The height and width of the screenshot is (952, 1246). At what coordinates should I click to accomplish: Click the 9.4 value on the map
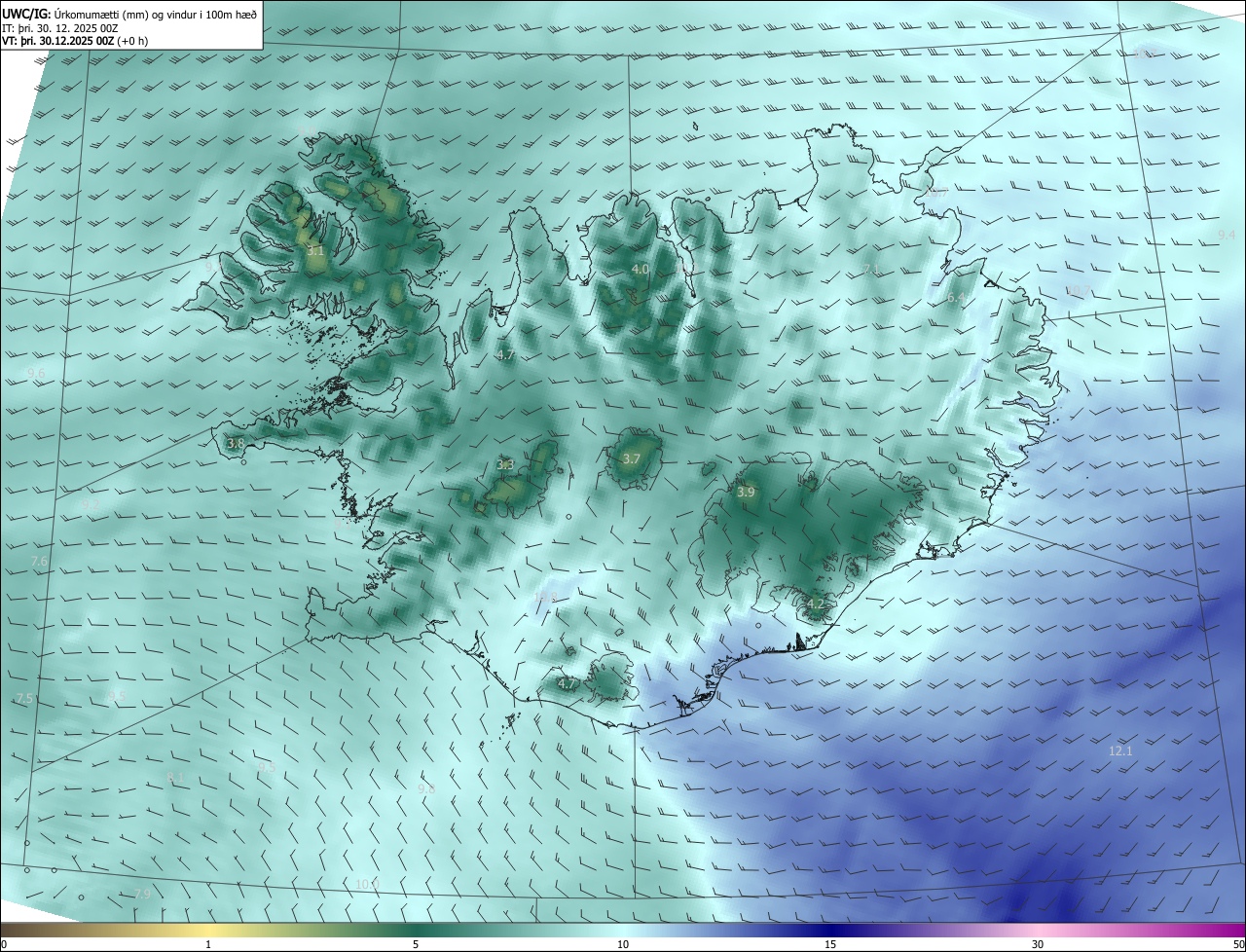click(1227, 236)
